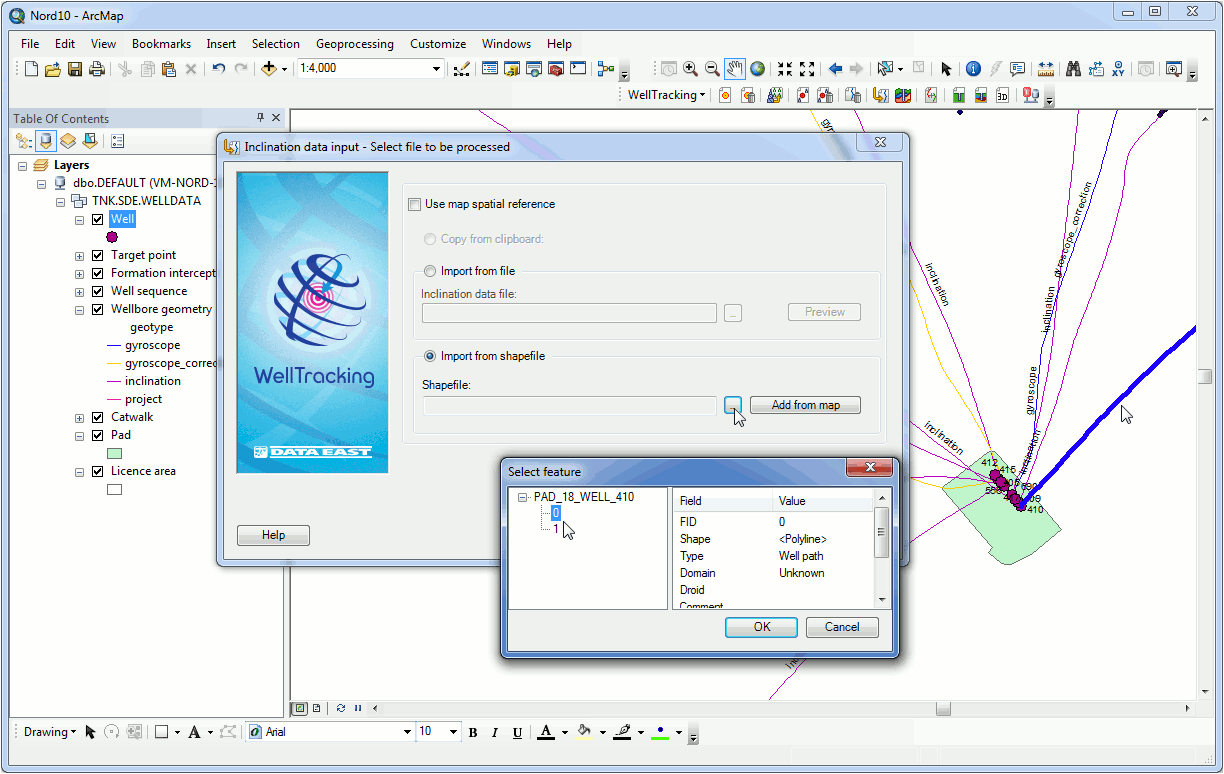This screenshot has height=774, width=1224.
Task: Select feature 1 in the tree
Action: coord(556,529)
